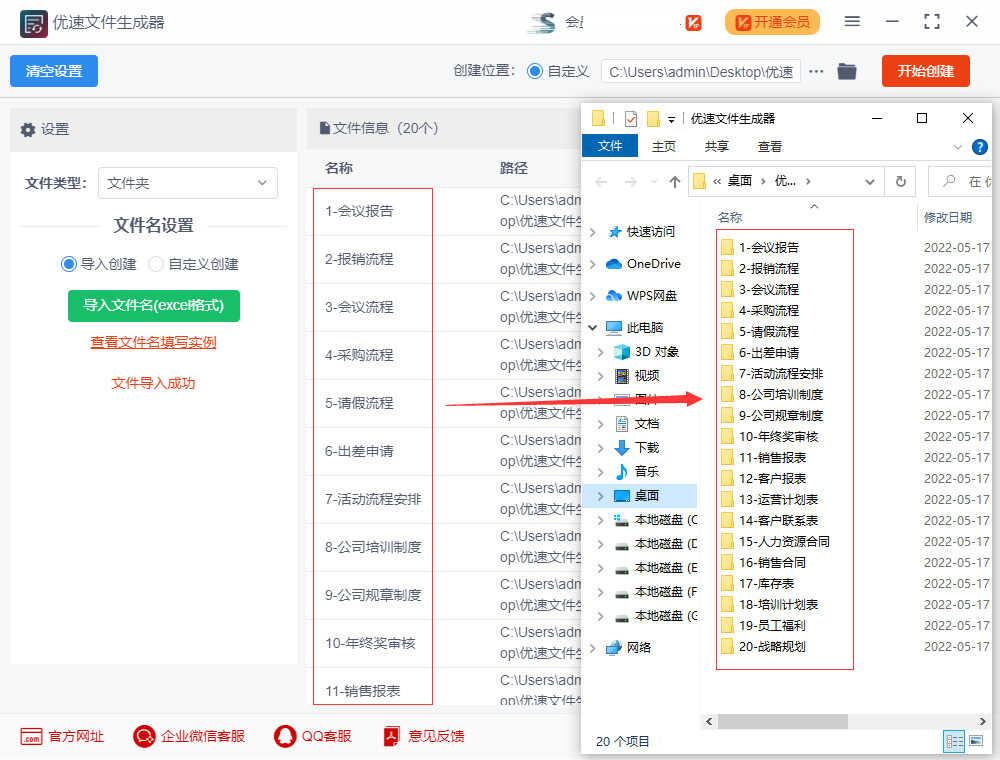The height and width of the screenshot is (760, 1000).
Task: Expand 快速访问 tree node
Action: click(x=592, y=232)
